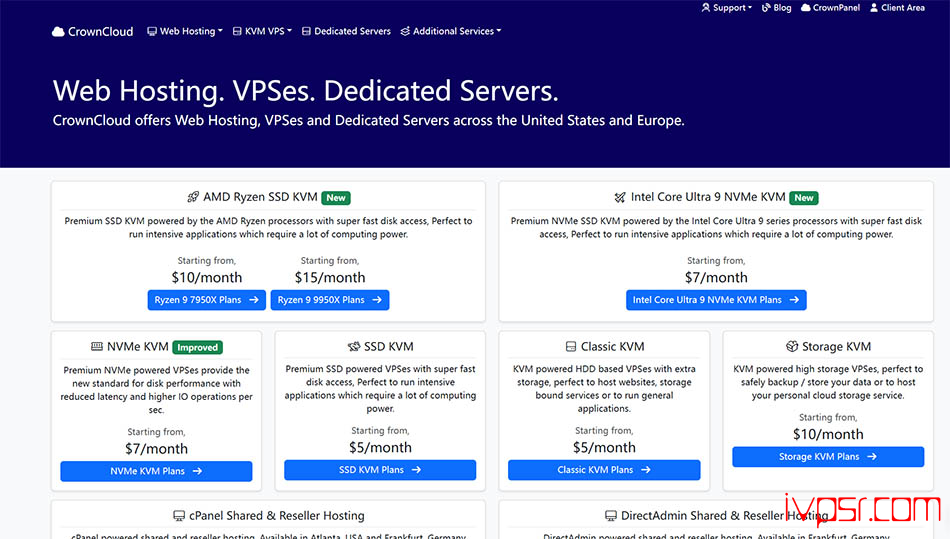Viewport: 950px width, 539px height.
Task: Click the feed icon beside Blog
Action: coord(766,8)
